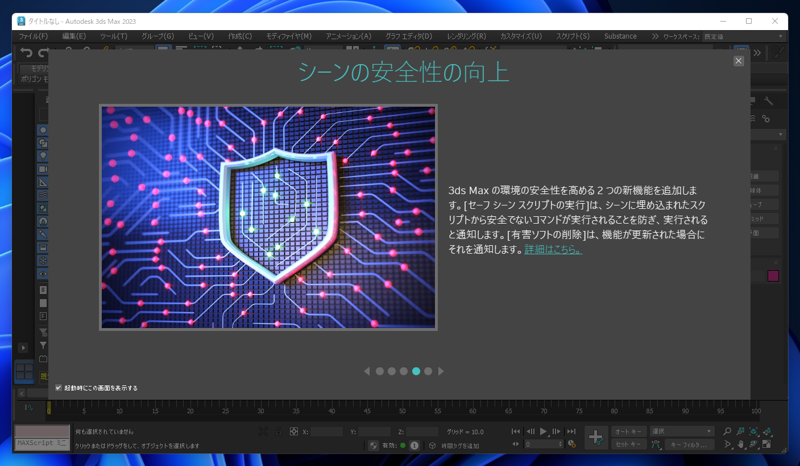The width and height of the screenshot is (800, 466).
Task: Toggle eye visibility icon in scene explorer
Action: tap(43, 274)
